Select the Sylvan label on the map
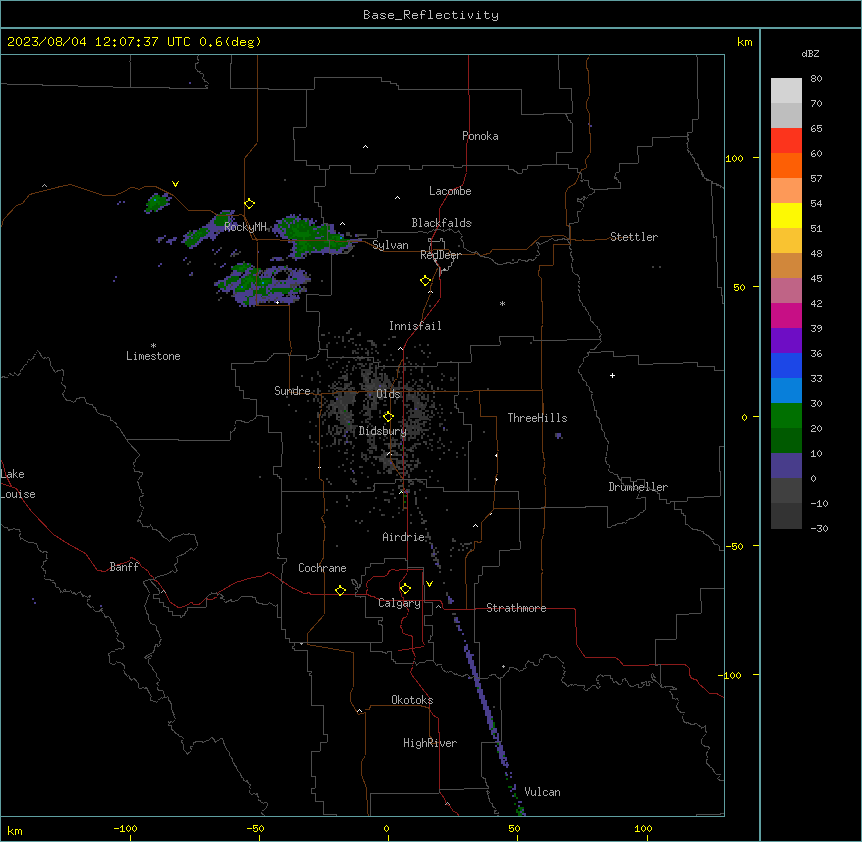Viewport: 862px width, 842px height. pos(390,245)
